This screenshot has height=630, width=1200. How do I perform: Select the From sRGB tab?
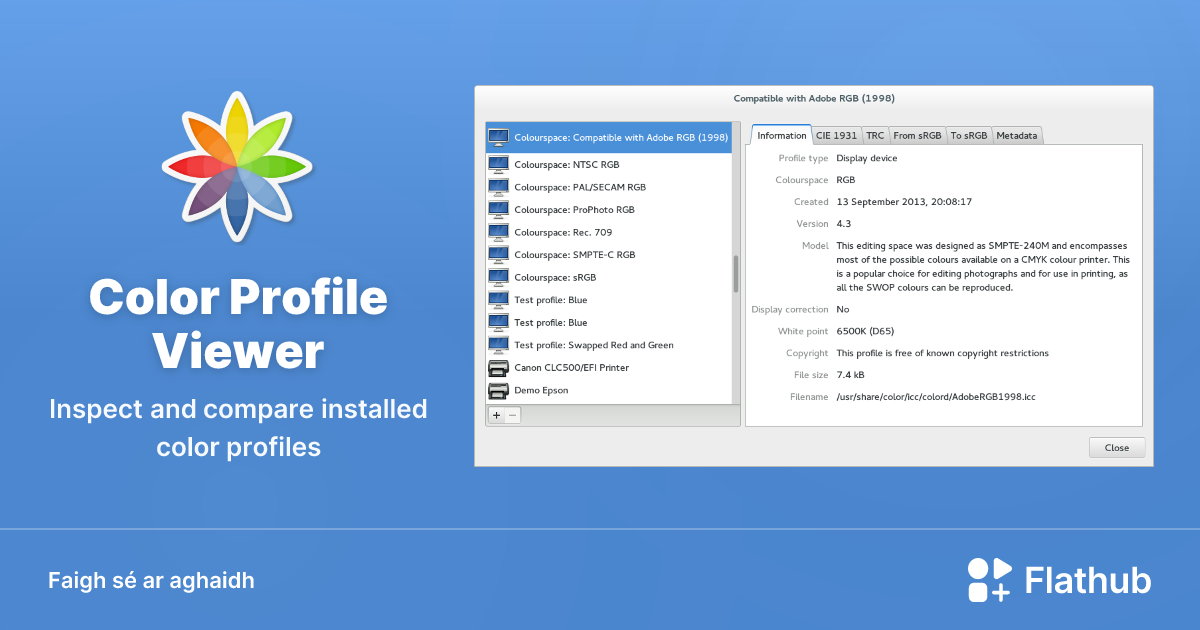[917, 135]
